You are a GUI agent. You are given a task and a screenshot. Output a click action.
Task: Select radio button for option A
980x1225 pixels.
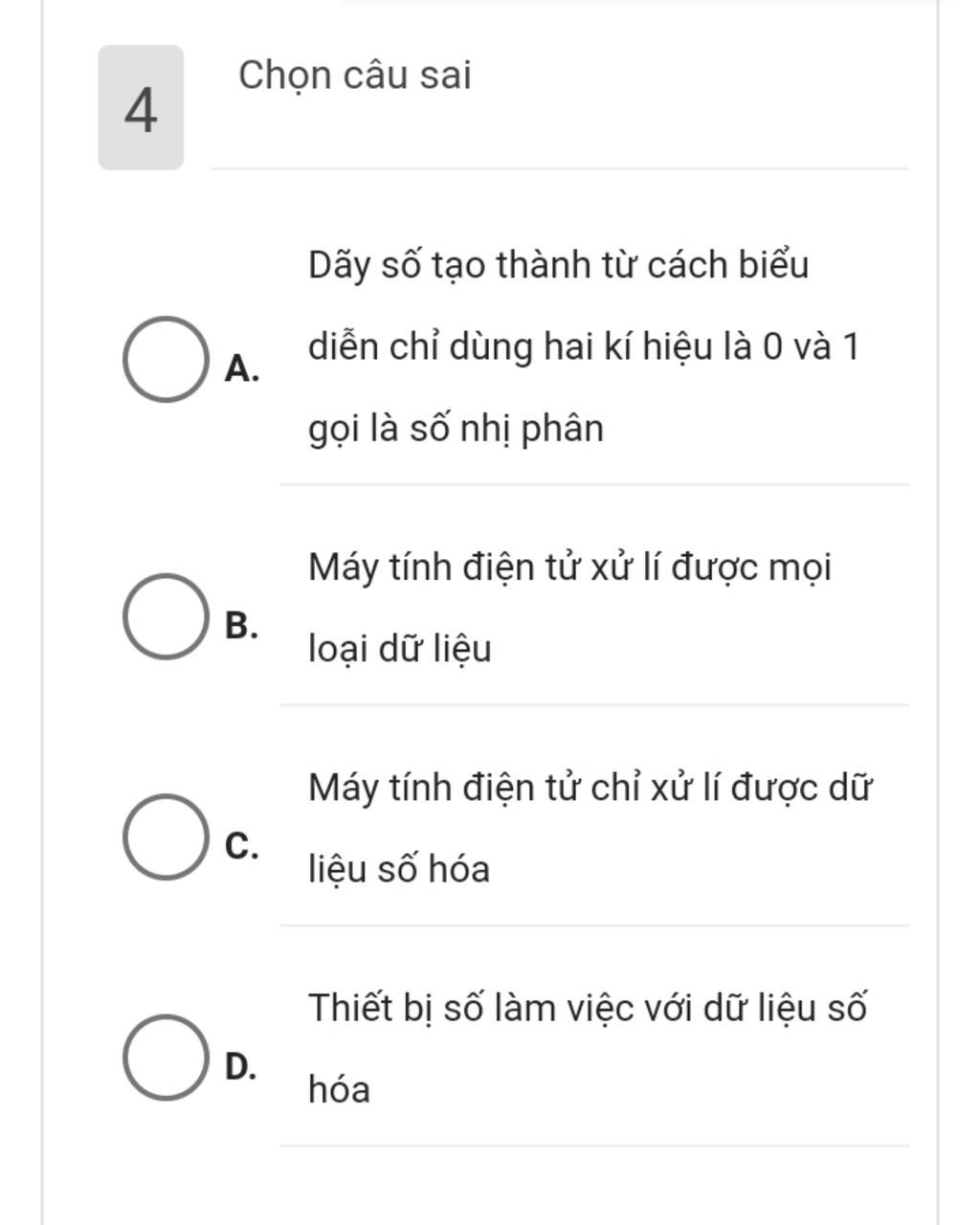(165, 360)
